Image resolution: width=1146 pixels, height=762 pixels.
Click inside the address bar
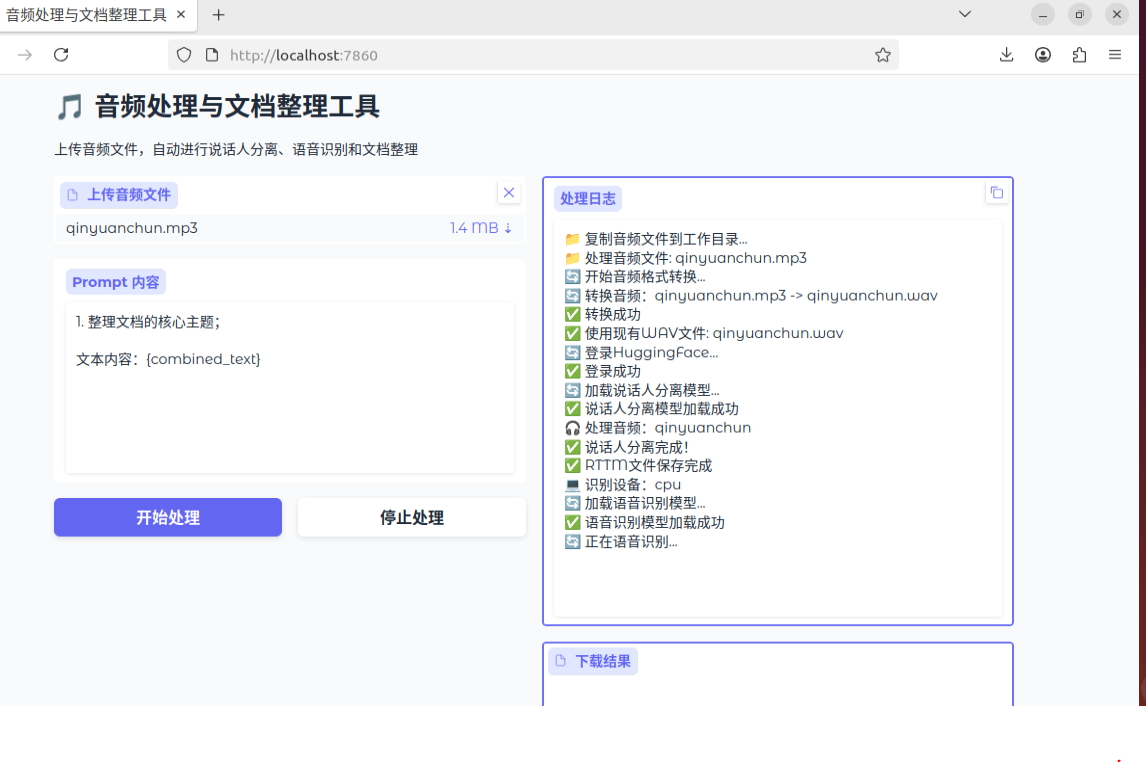click(400, 55)
